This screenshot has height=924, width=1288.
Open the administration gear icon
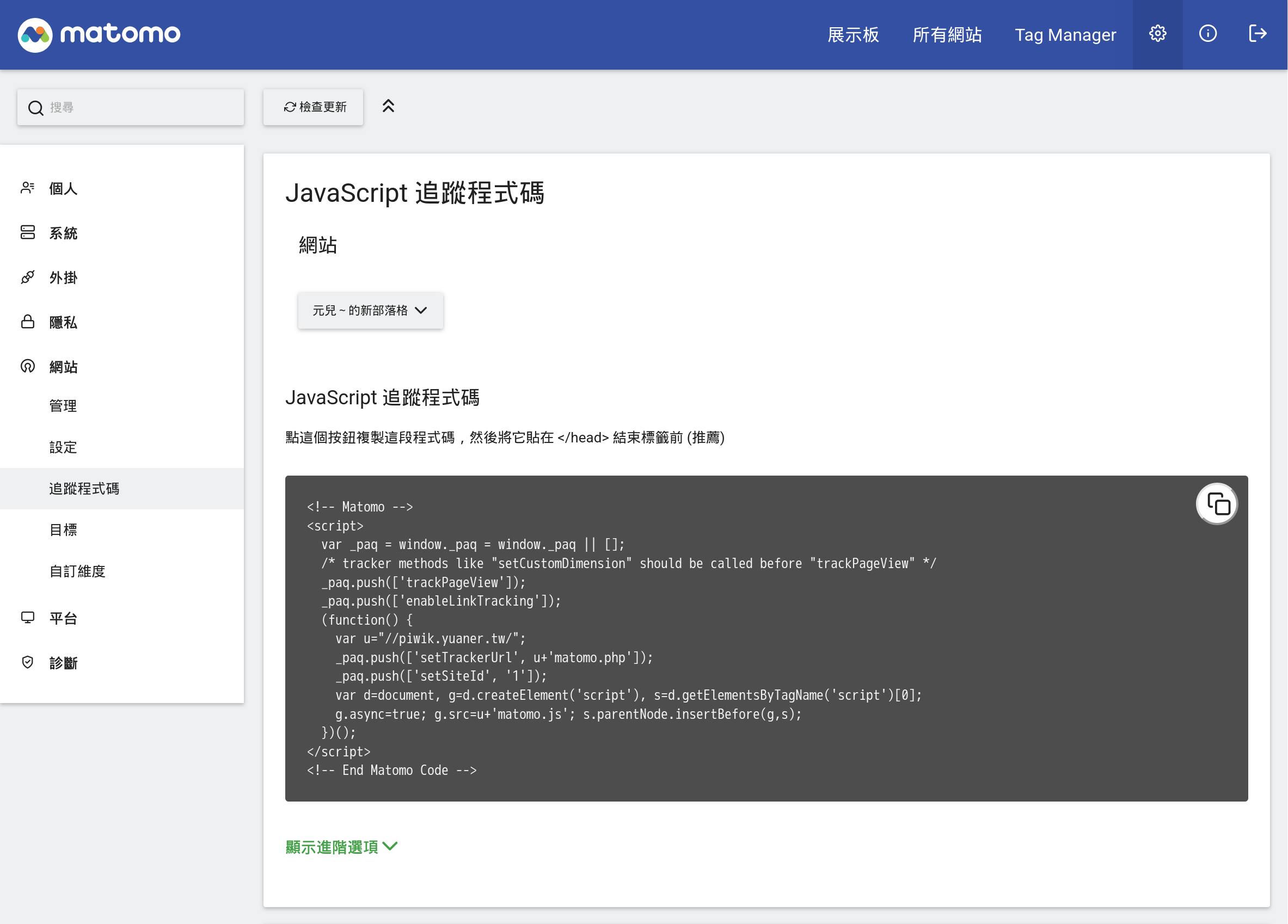(1157, 34)
